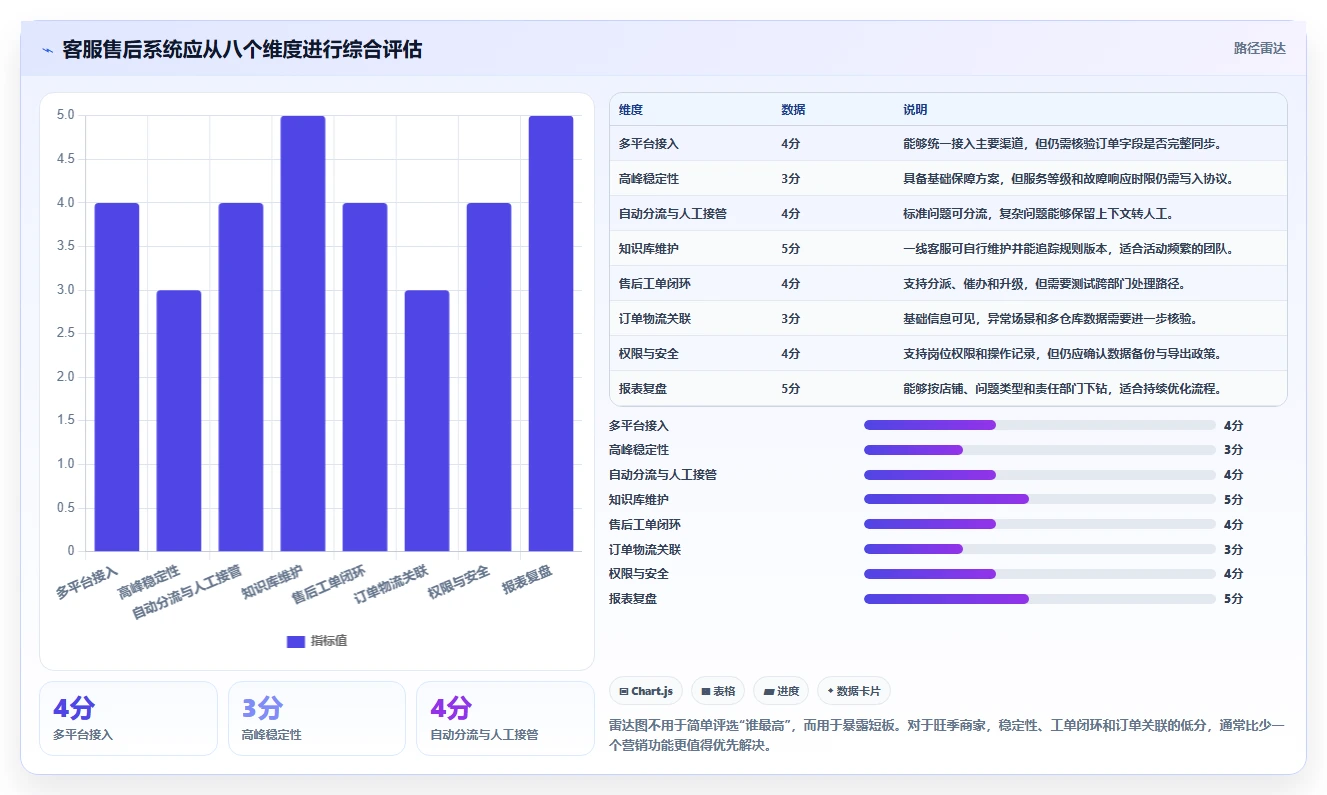Click 权限与安全 in the table's dimension column
Screen dimensions: 1327x795
649,354
